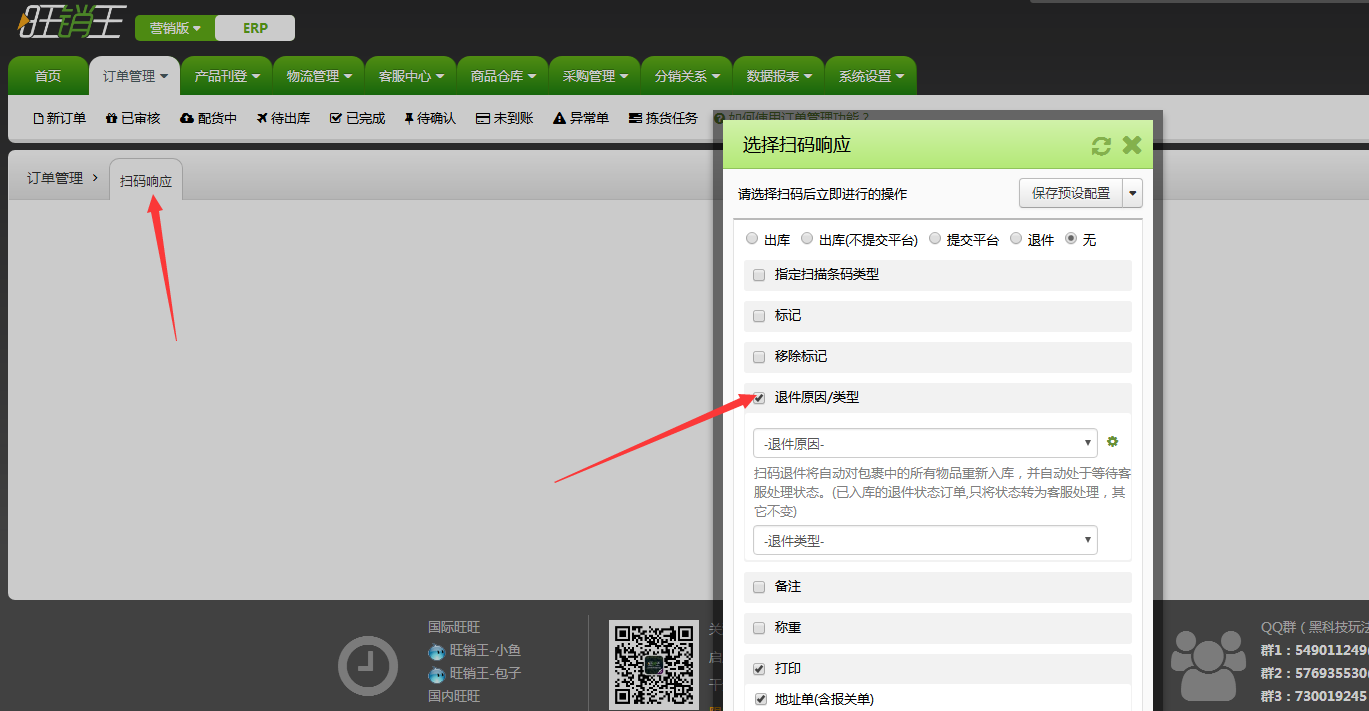This screenshot has height=711, width=1369.
Task: Expand the 系统设置 menu
Action: coord(870,76)
